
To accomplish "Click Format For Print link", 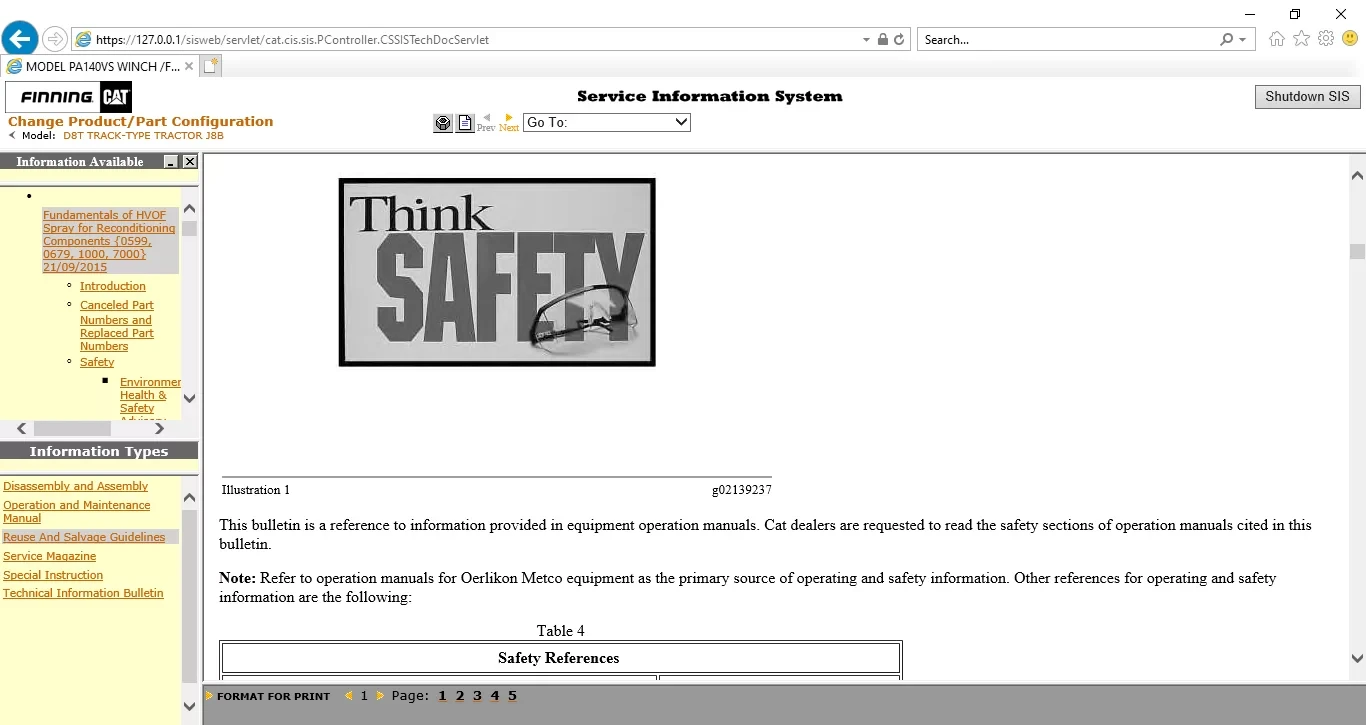I will [272, 696].
